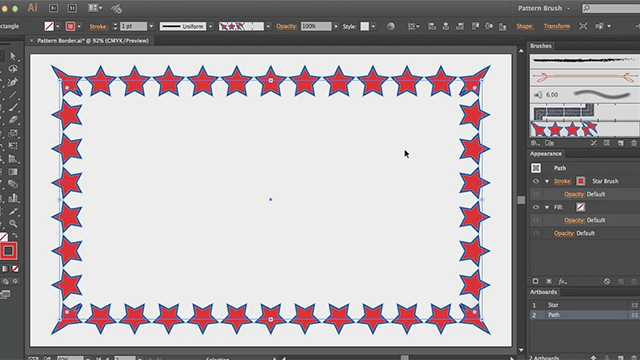This screenshot has height=360, width=640.
Task: Open the opacity slider arrow
Action: coord(336,27)
